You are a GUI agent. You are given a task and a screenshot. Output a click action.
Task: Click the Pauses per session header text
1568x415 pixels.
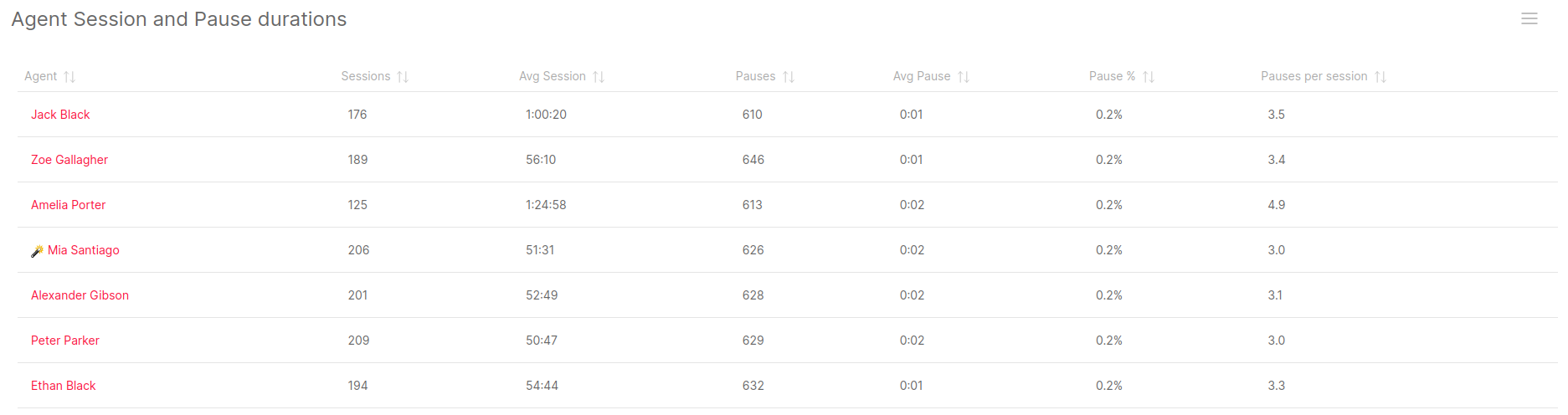pyautogui.click(x=1314, y=76)
